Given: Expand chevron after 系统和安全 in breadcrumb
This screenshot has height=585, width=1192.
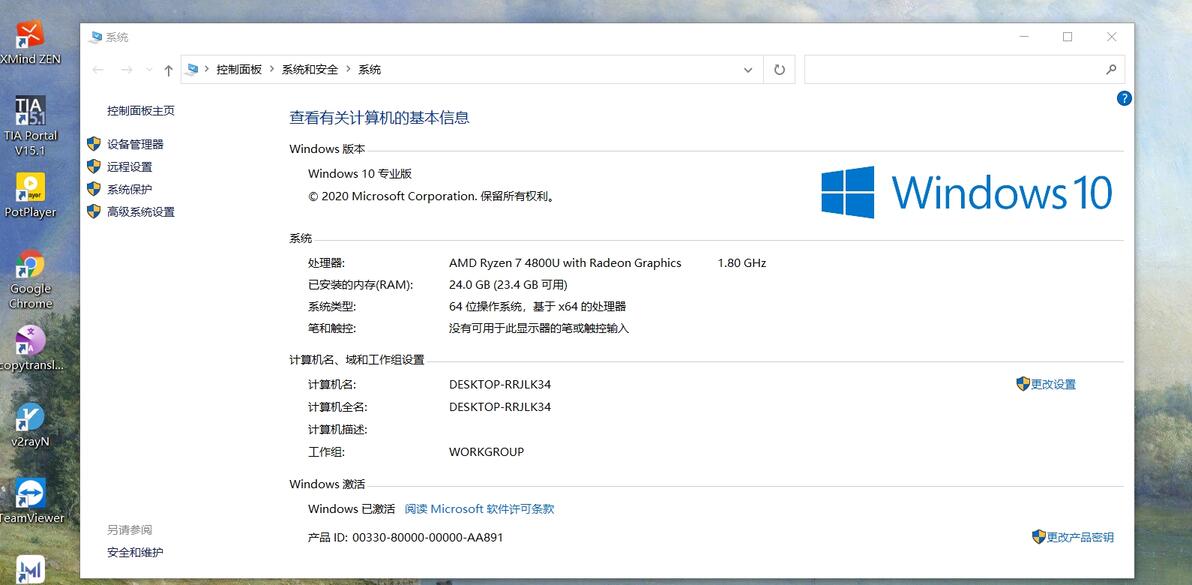Looking at the screenshot, I should 348,69.
